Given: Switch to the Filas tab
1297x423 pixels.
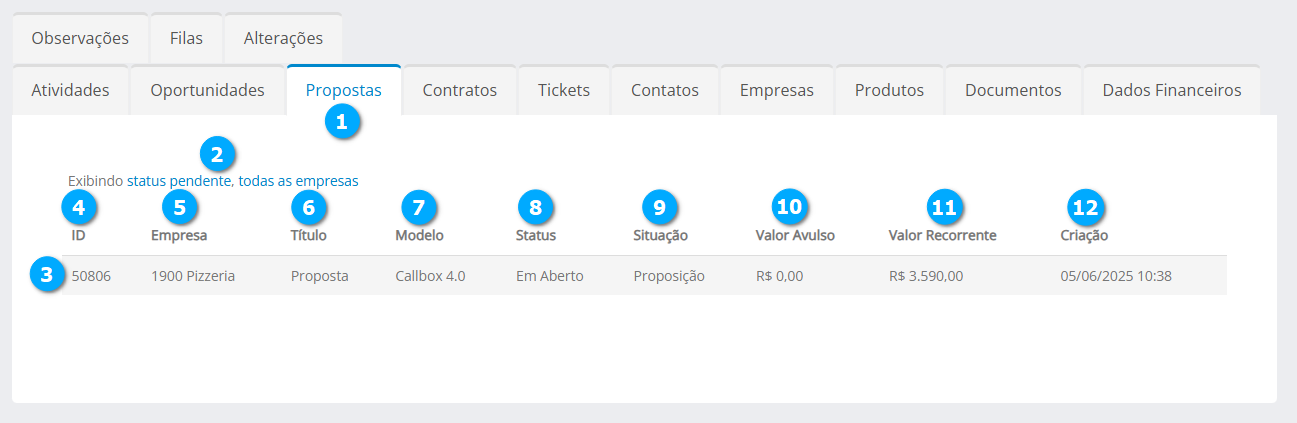Looking at the screenshot, I should click(x=186, y=39).
